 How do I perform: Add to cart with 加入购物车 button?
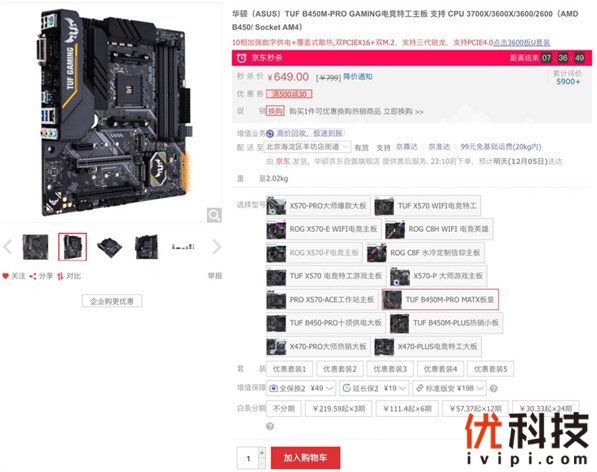coord(305,458)
